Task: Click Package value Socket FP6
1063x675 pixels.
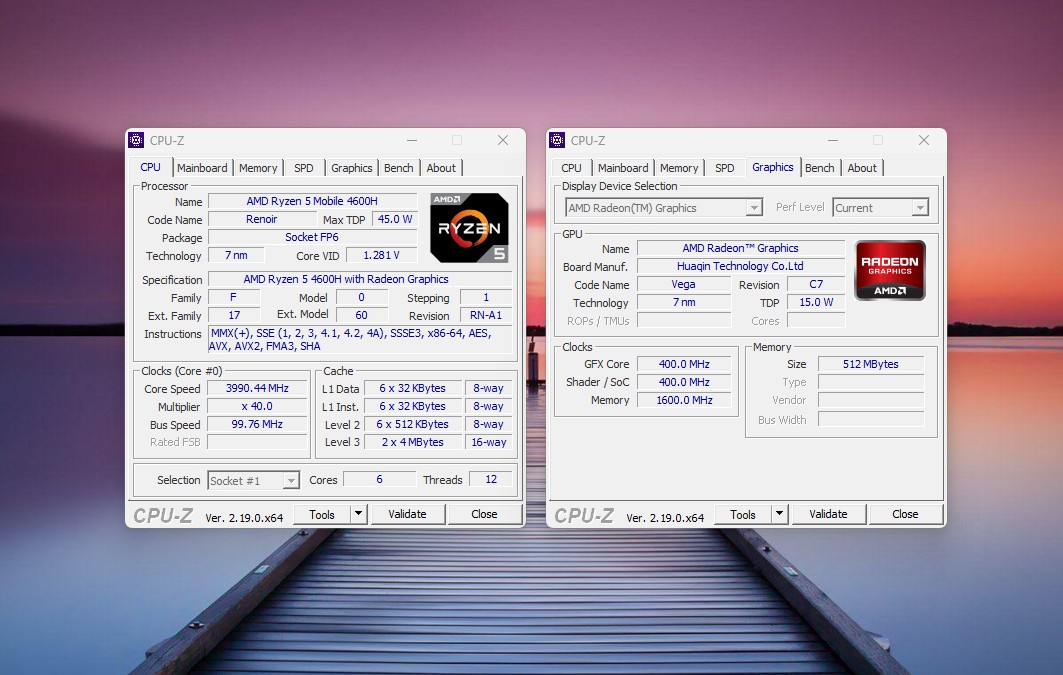Action: (x=313, y=237)
